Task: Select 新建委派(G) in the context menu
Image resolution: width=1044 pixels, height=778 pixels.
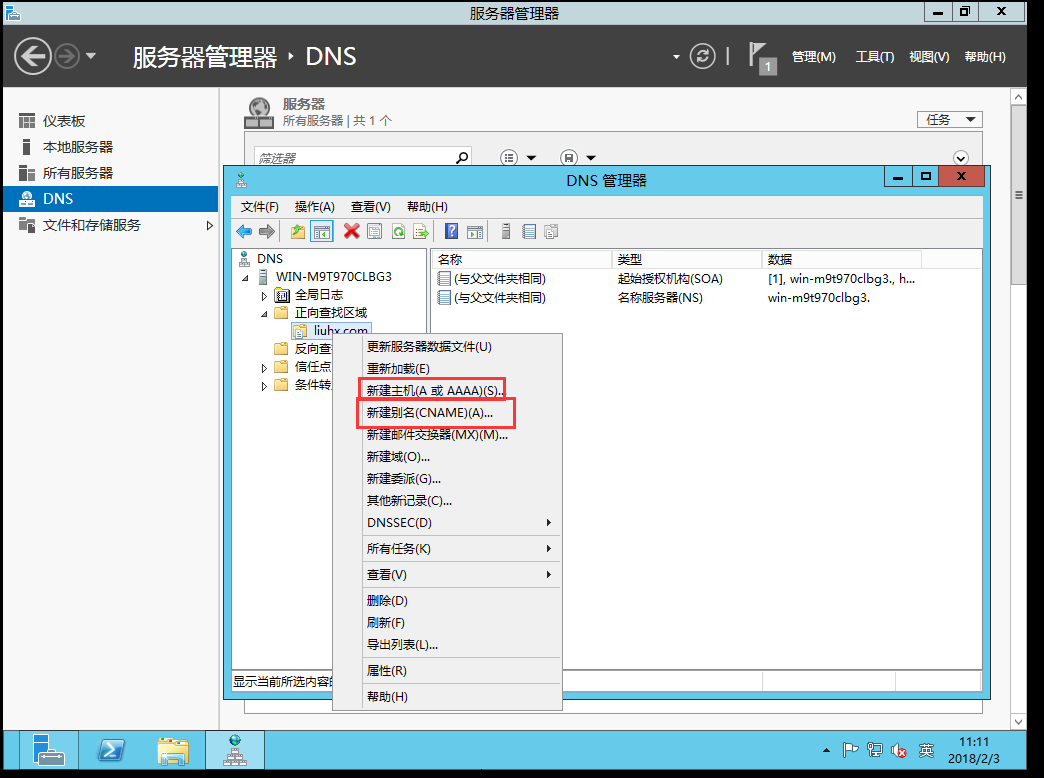Action: point(447,479)
